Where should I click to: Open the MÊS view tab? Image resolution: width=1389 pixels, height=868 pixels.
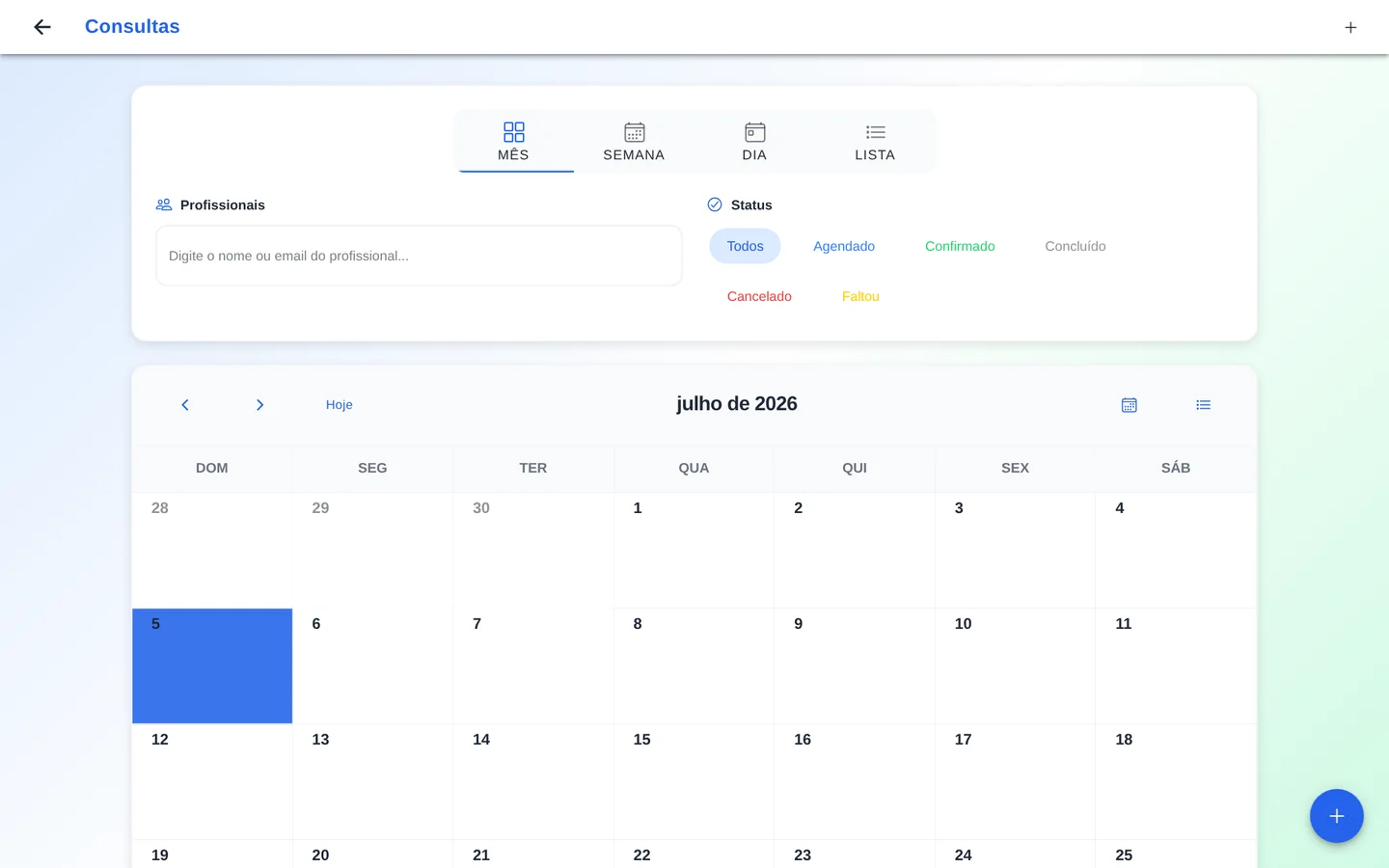pos(514,142)
